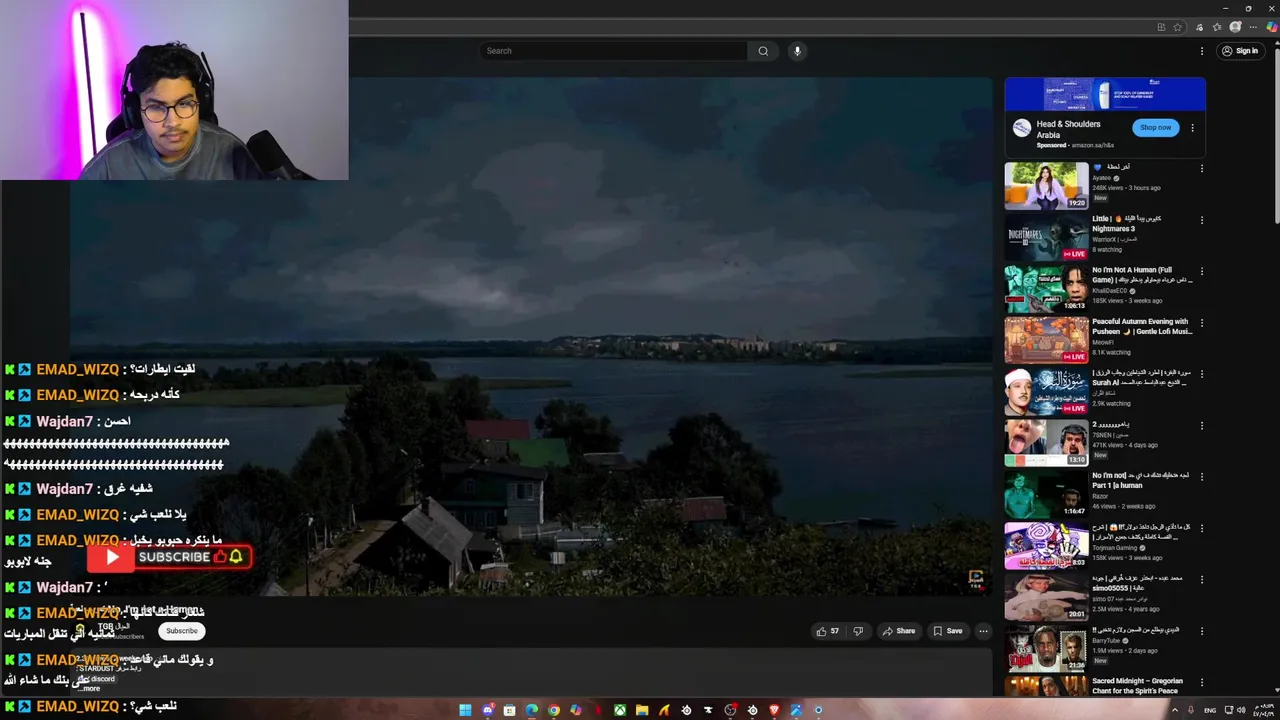Viewport: 1280px width, 720px height.
Task: Open 'No I'm not a human Part 1' title
Action: 1140,481
